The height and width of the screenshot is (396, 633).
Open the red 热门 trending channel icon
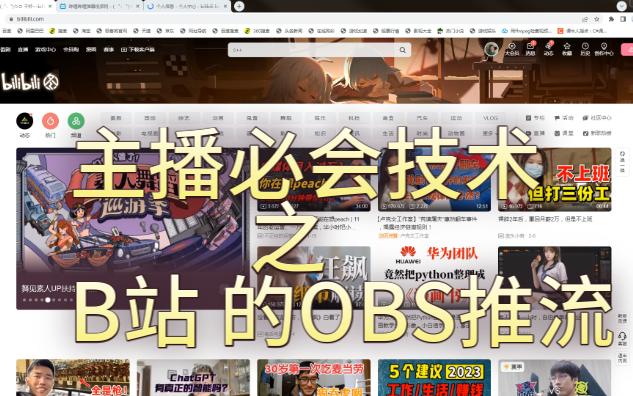(50, 121)
